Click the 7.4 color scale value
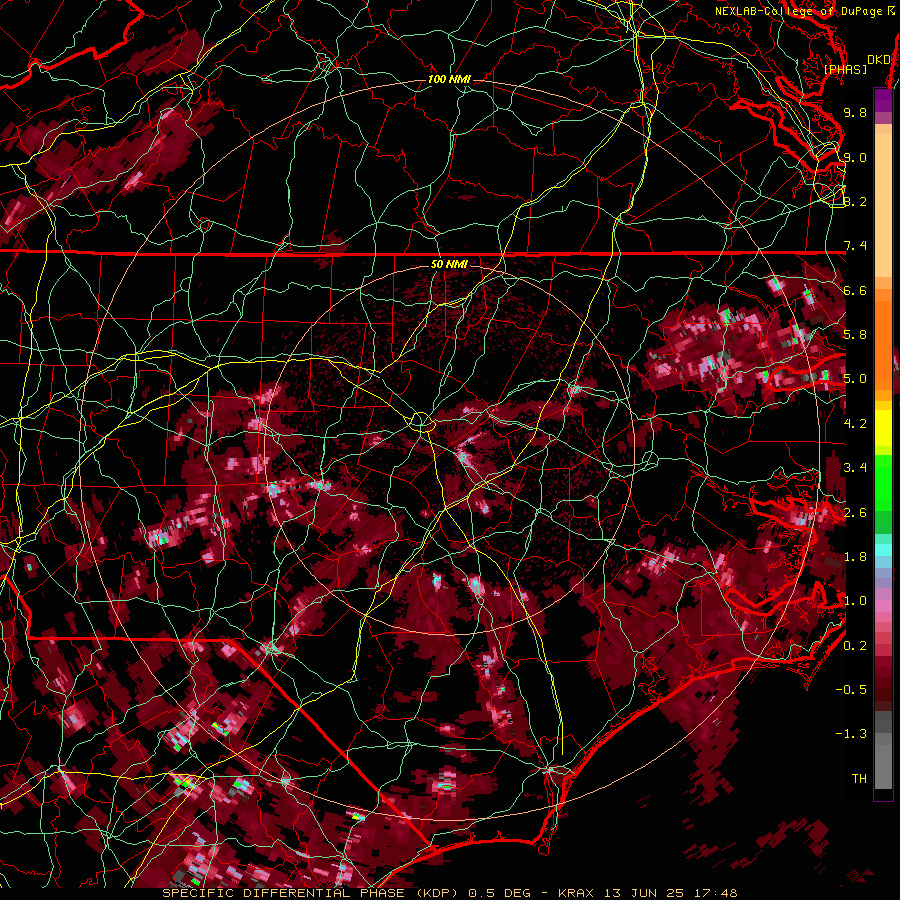 [x=855, y=246]
